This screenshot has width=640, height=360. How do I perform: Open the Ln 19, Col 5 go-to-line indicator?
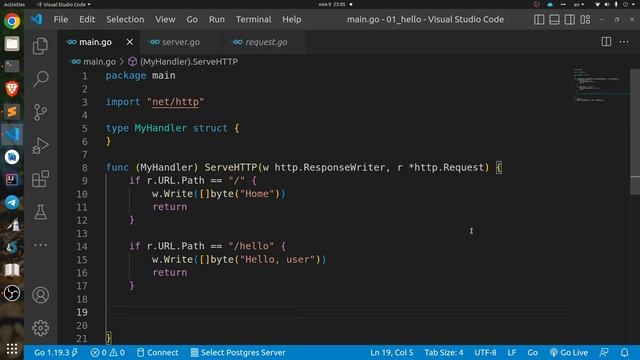391,352
